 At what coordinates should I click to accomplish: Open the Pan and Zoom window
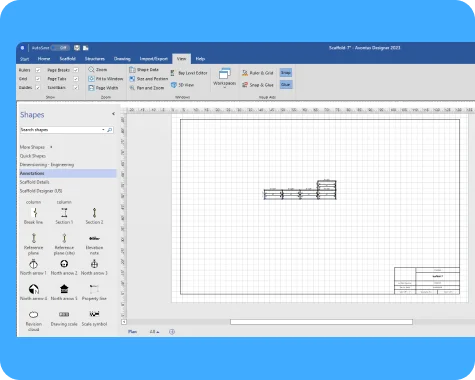pos(147,88)
